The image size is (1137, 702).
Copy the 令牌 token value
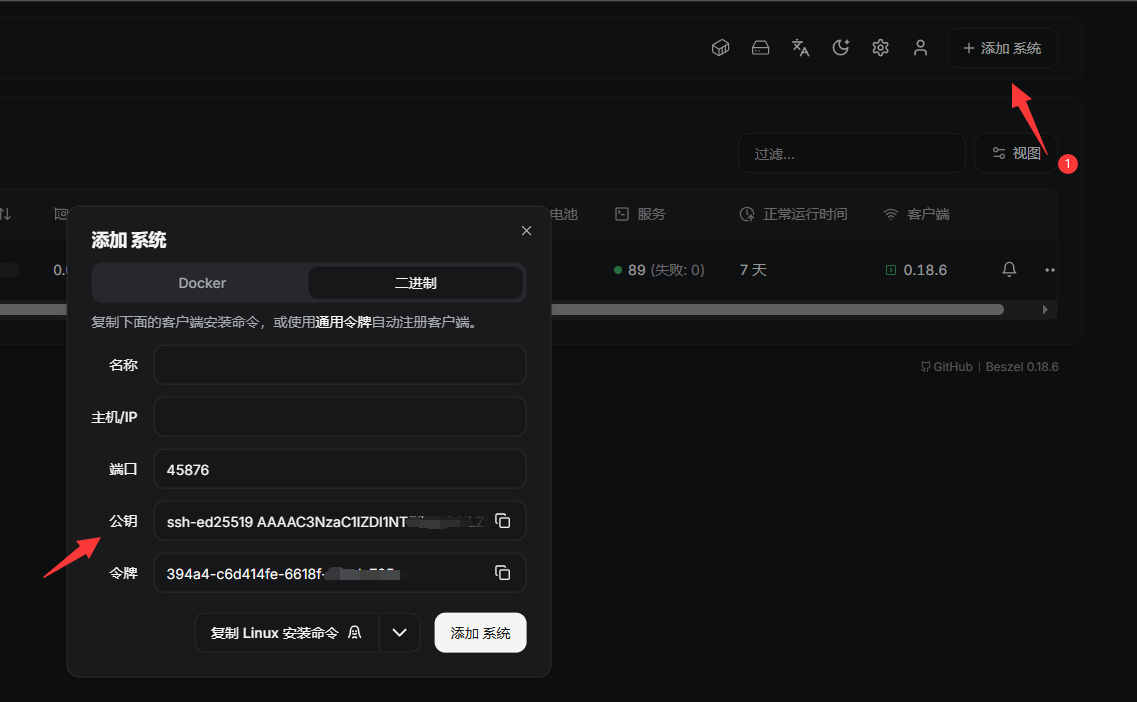(x=503, y=573)
